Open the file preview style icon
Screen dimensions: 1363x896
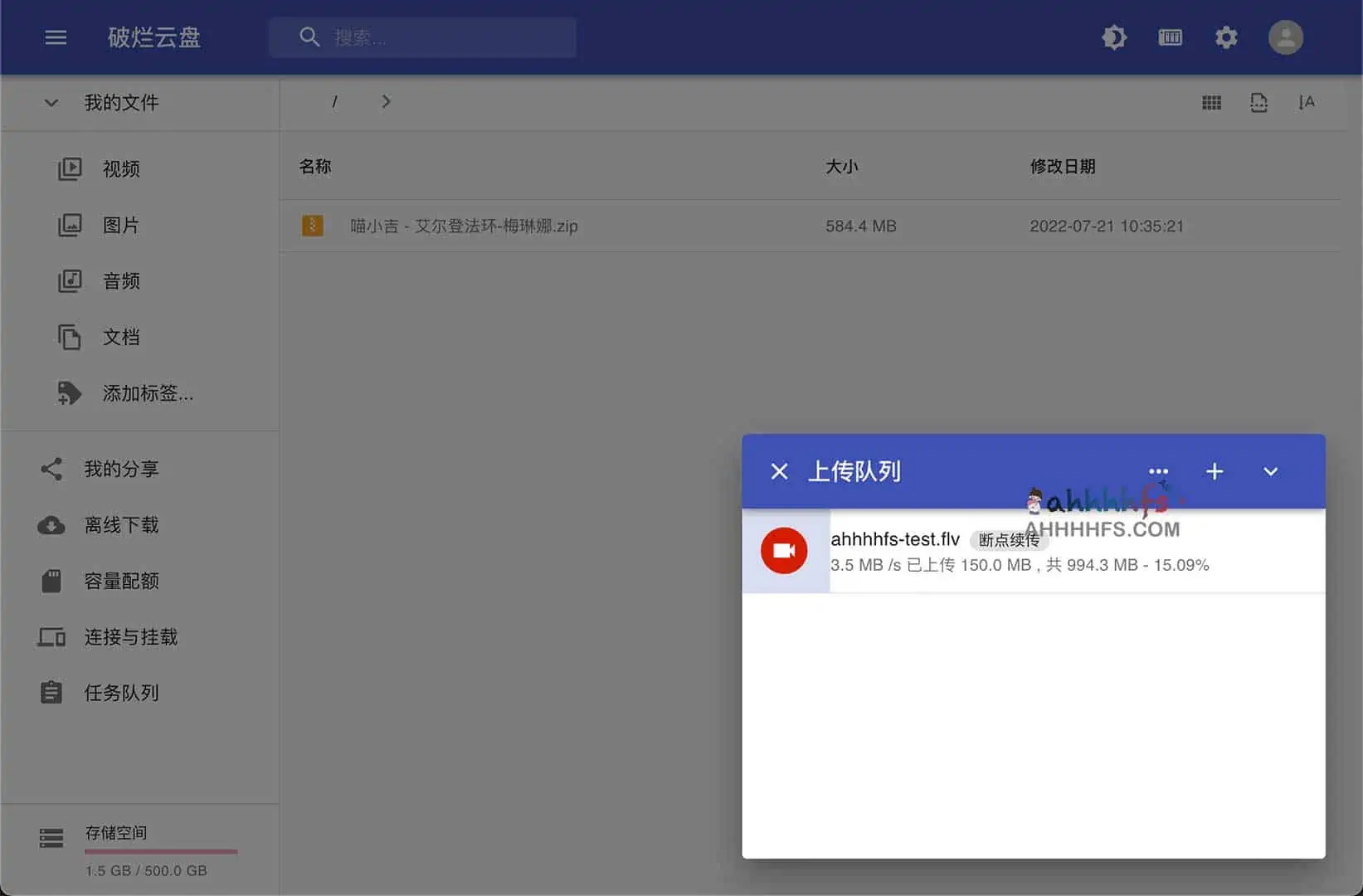point(1258,102)
